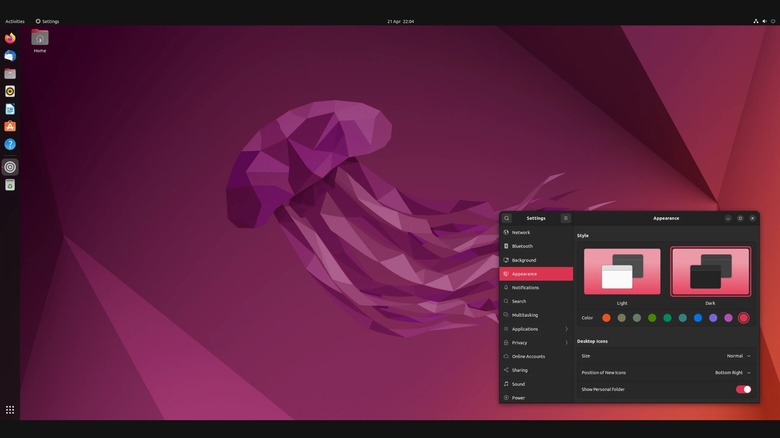Click the Settings gear icon in dock
The width and height of the screenshot is (780, 438).
pyautogui.click(x=10, y=167)
